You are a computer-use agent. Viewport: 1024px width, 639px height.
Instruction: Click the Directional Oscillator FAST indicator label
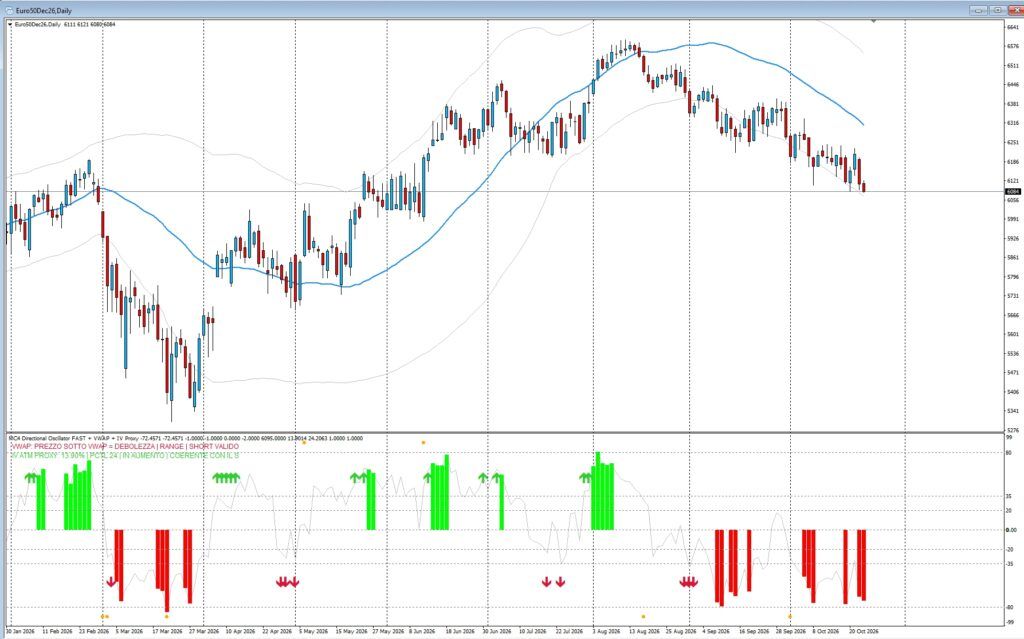pos(186,438)
